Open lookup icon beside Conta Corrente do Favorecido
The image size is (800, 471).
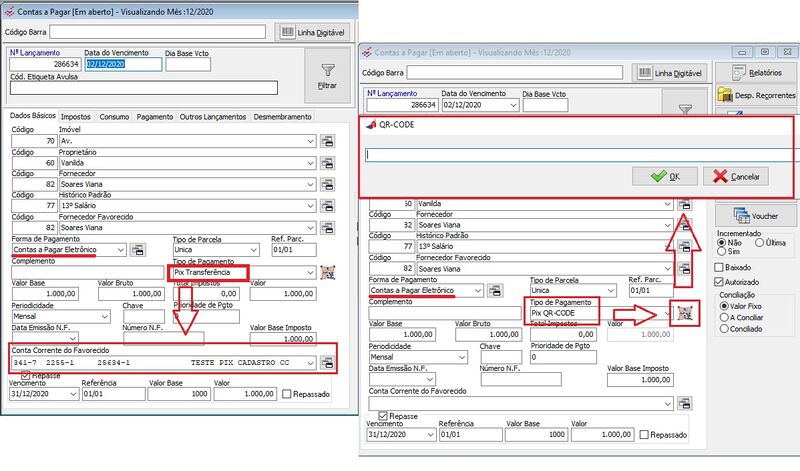click(x=326, y=362)
